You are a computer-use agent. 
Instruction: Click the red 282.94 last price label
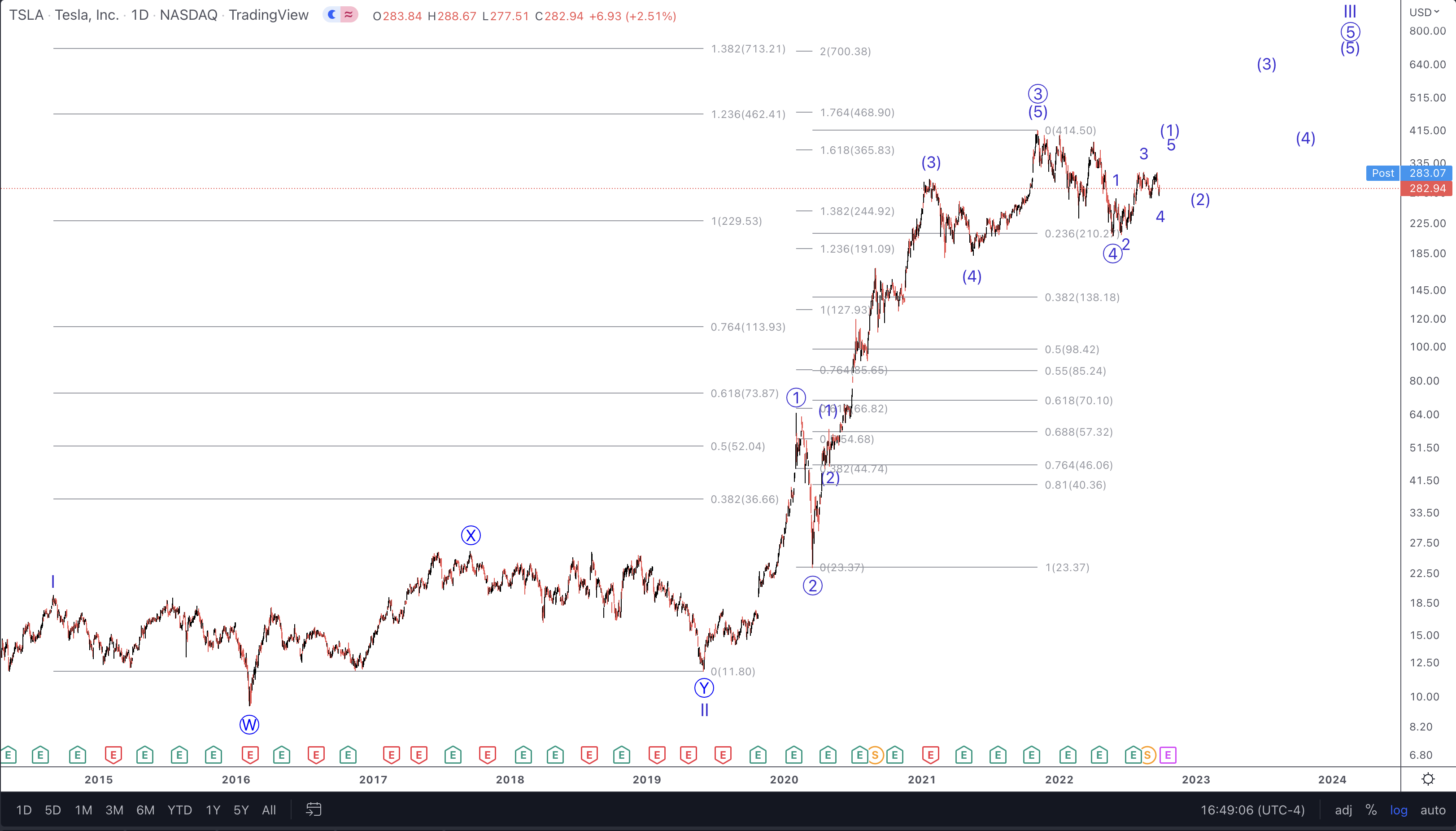(x=1427, y=188)
